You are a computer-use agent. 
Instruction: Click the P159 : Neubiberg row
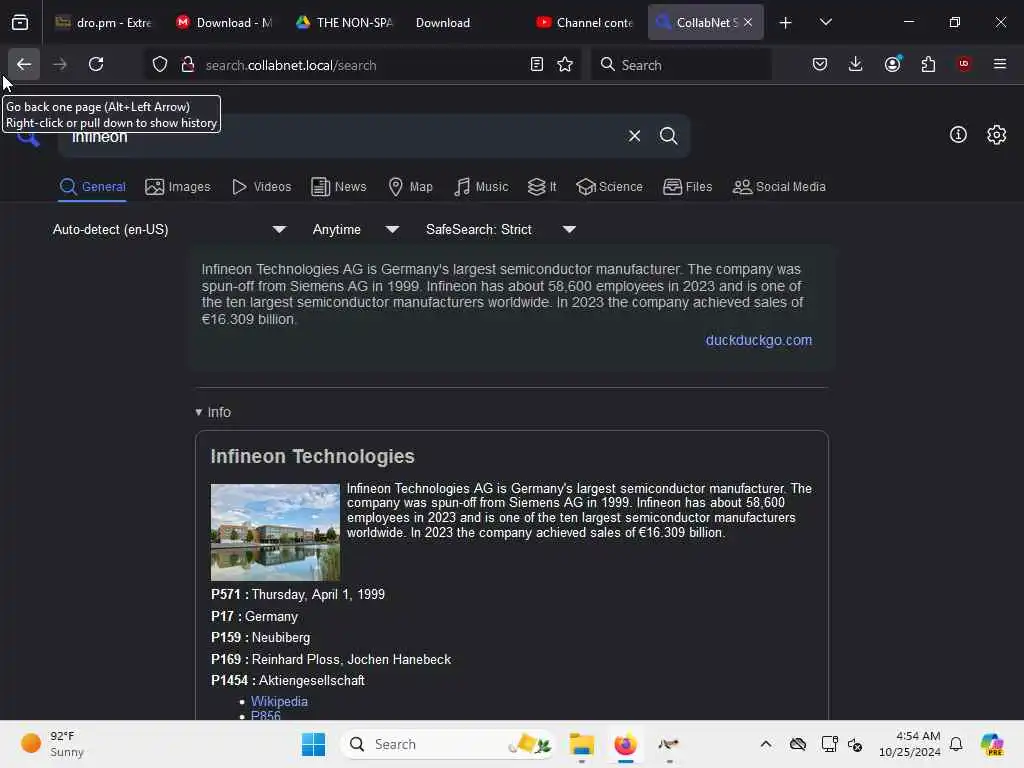click(261, 637)
